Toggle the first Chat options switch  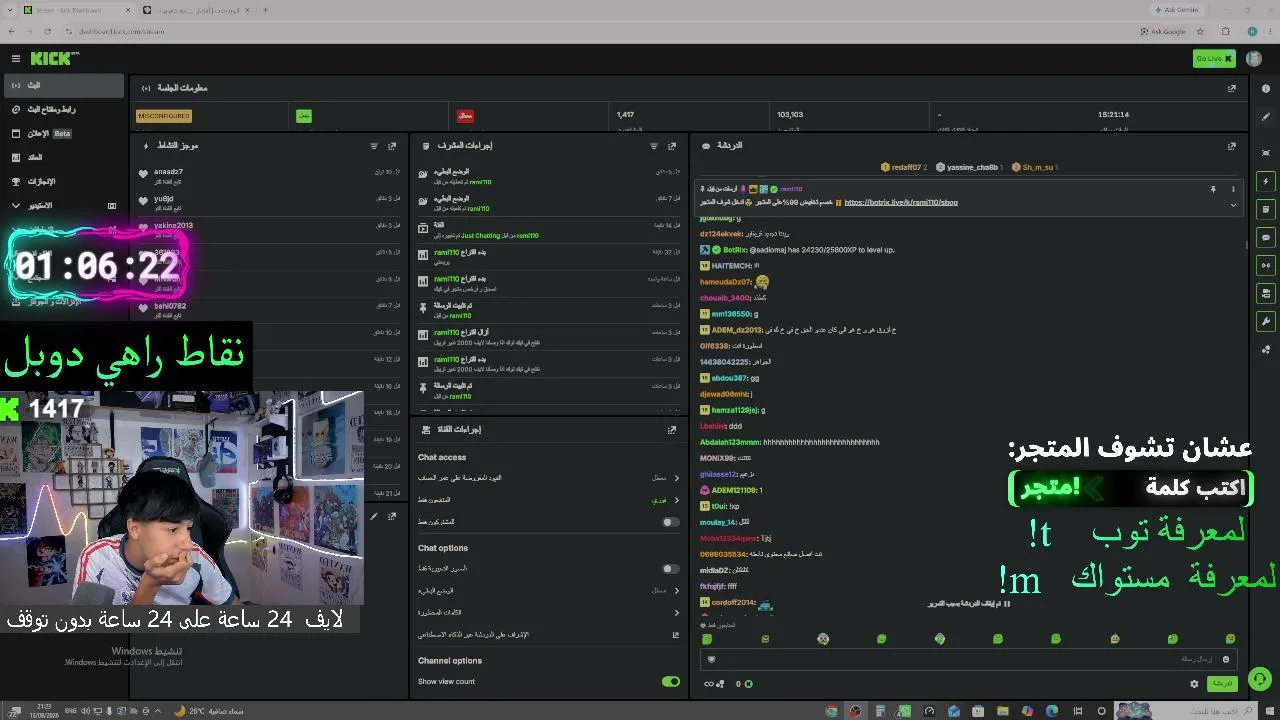[x=671, y=569]
